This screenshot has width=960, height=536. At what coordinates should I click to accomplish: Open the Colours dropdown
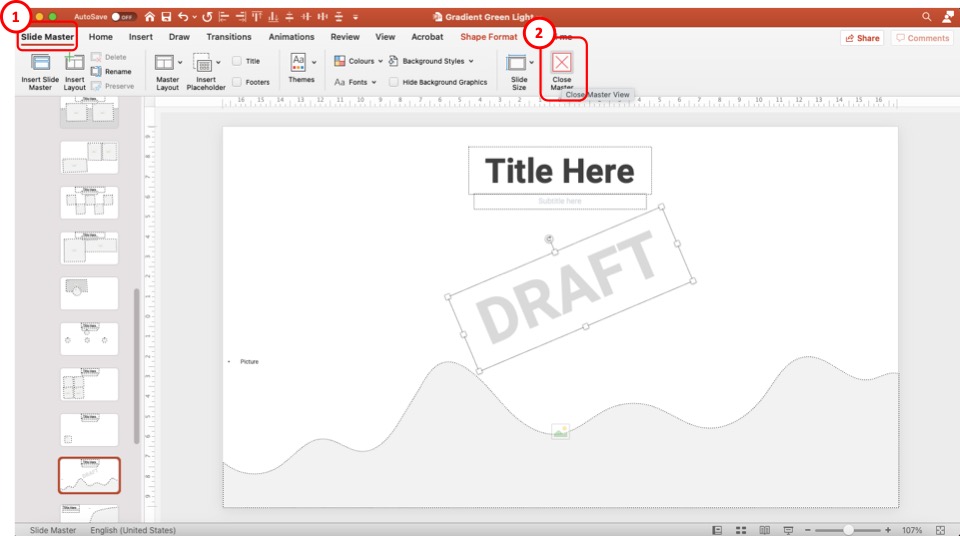[359, 61]
